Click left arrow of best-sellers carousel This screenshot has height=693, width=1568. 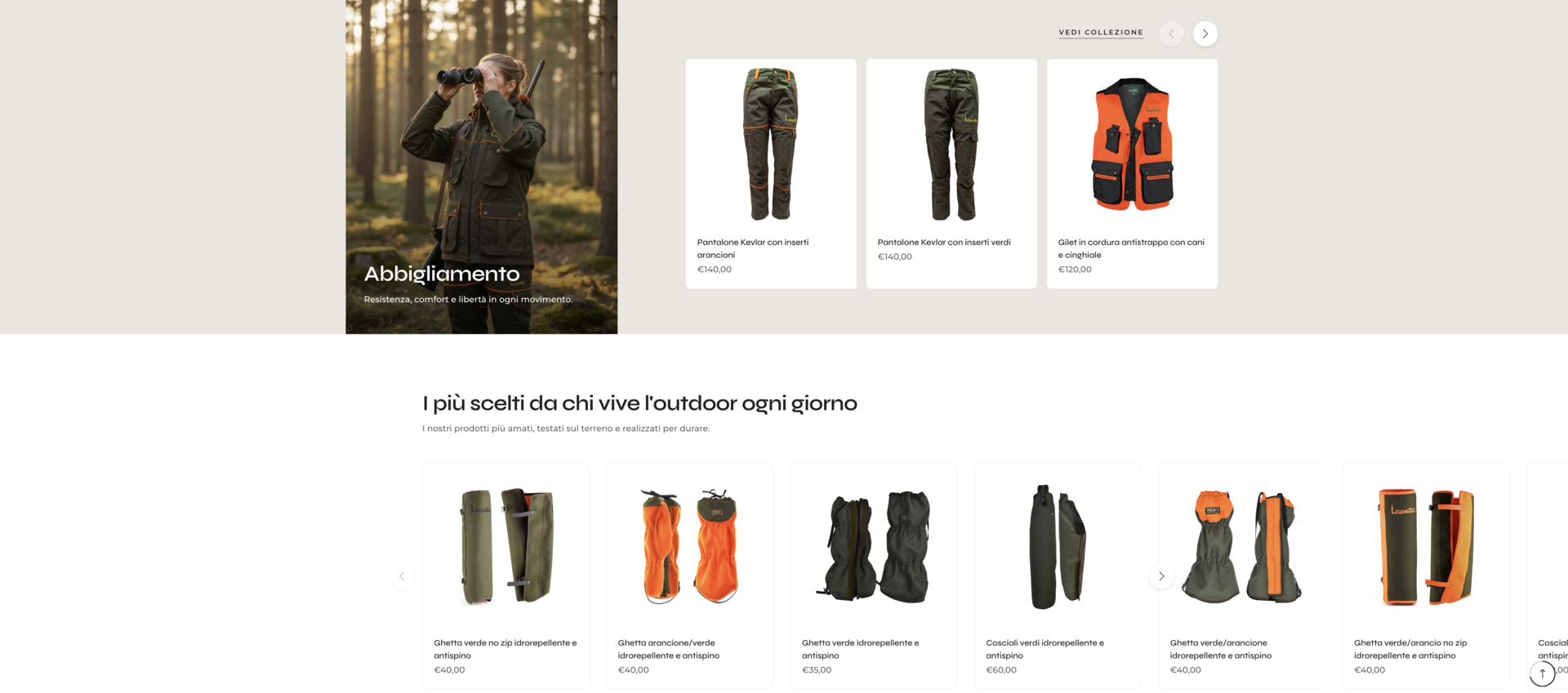point(402,576)
